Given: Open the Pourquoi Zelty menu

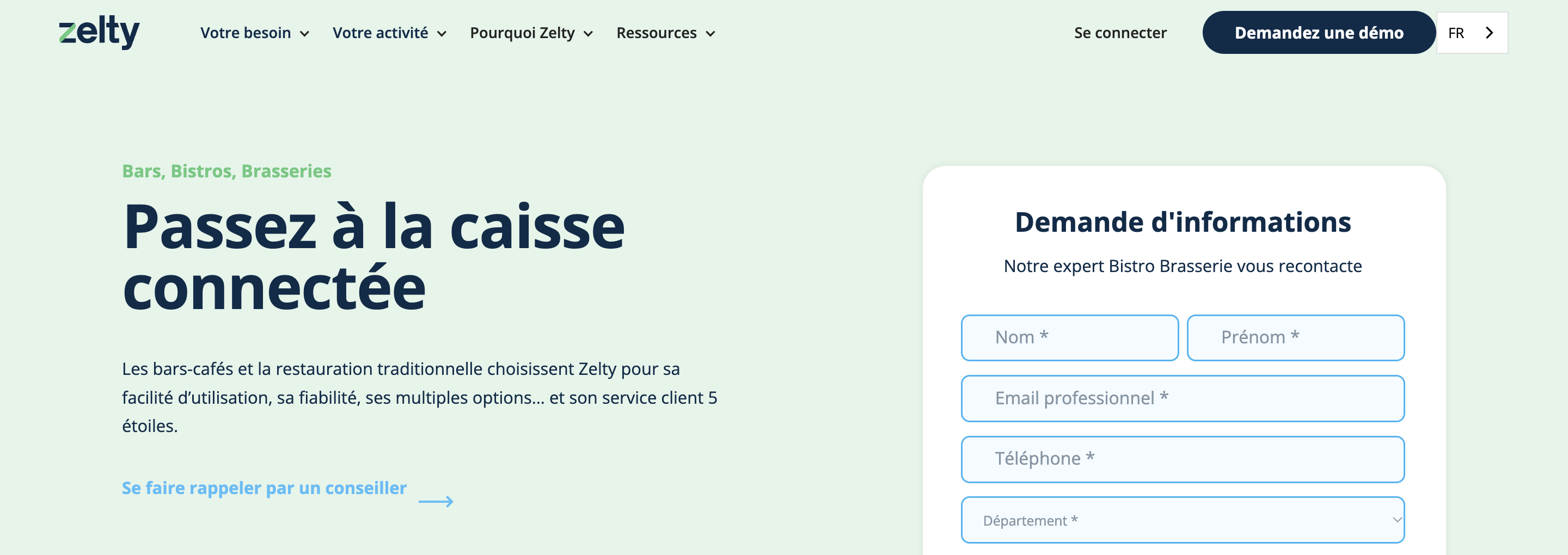Looking at the screenshot, I should [531, 33].
